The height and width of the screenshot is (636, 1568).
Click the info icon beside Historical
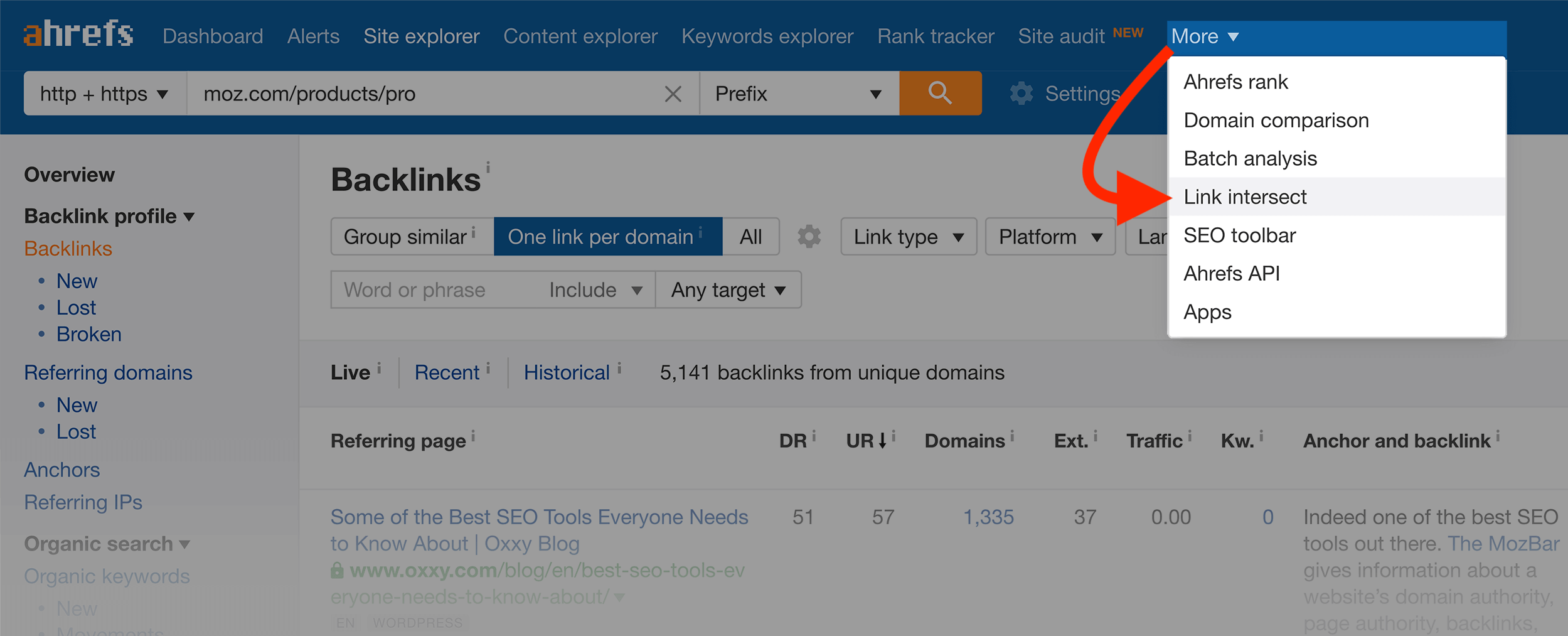(x=619, y=368)
